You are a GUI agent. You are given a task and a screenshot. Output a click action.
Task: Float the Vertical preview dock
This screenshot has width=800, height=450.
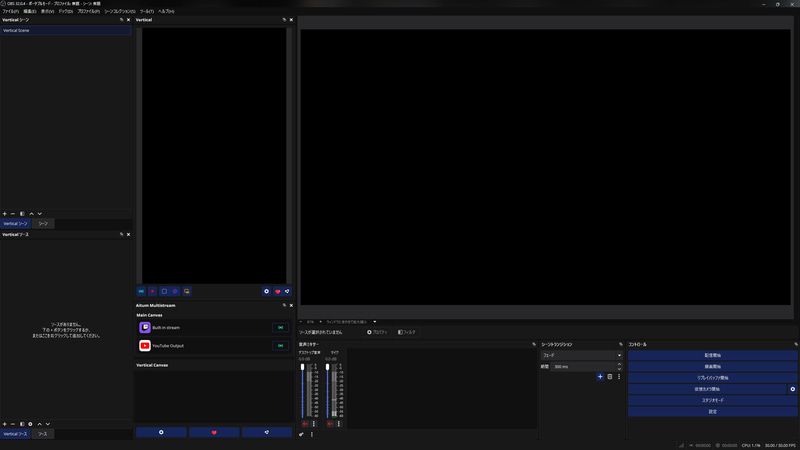click(x=284, y=20)
